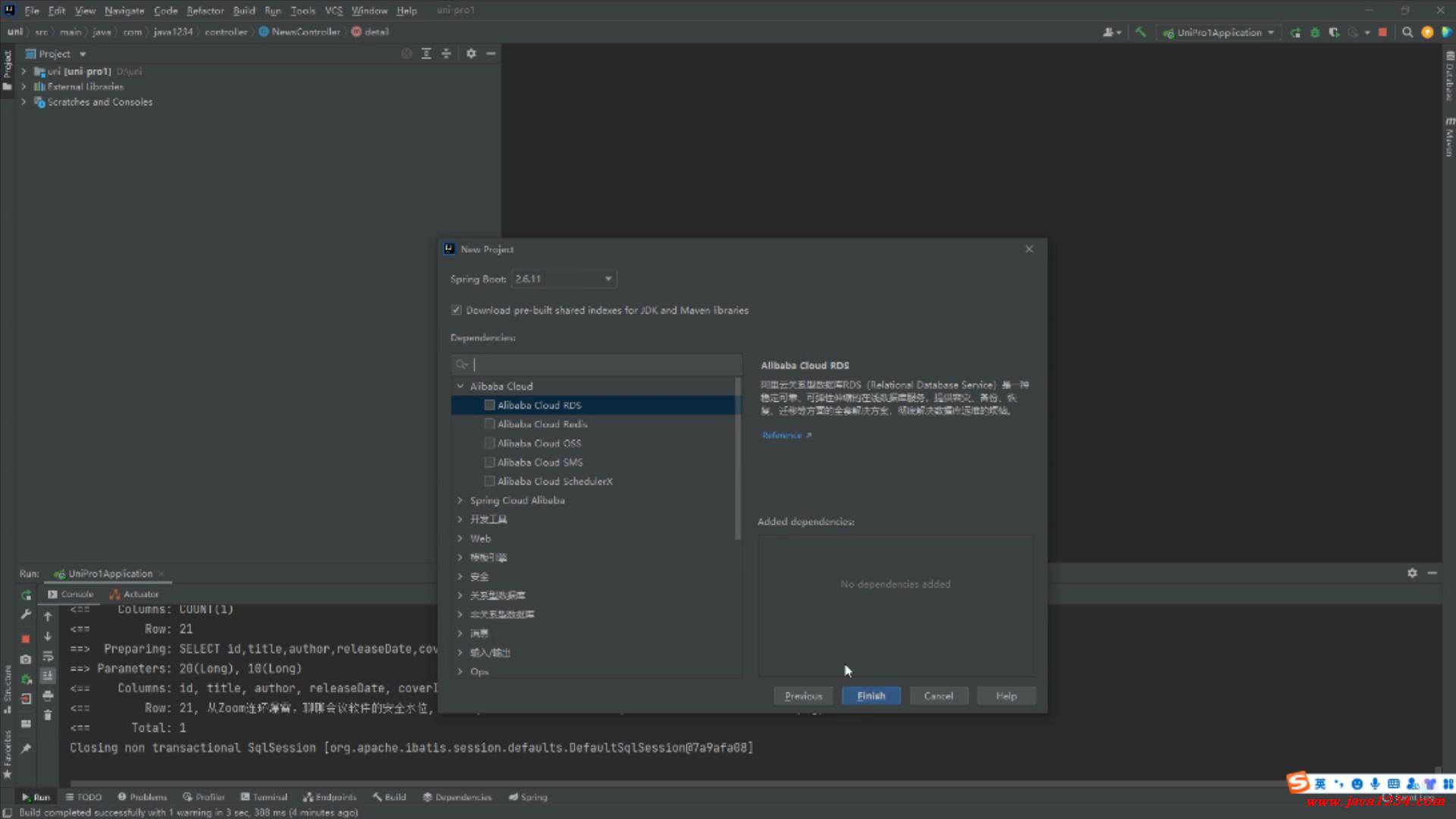Click wrench icon in Run panel sidebar

click(x=26, y=615)
